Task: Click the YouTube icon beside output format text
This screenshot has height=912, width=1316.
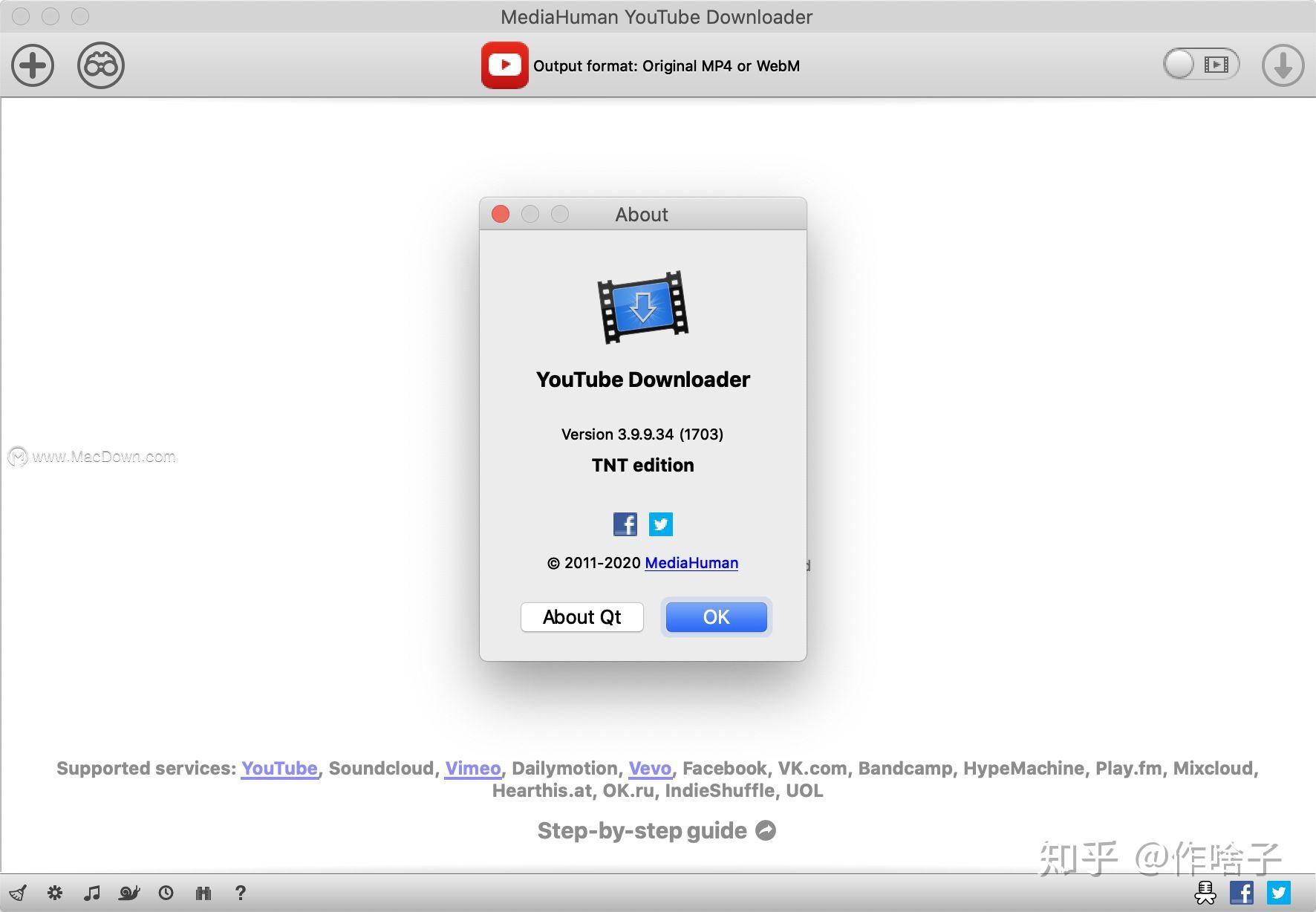Action: (x=505, y=65)
